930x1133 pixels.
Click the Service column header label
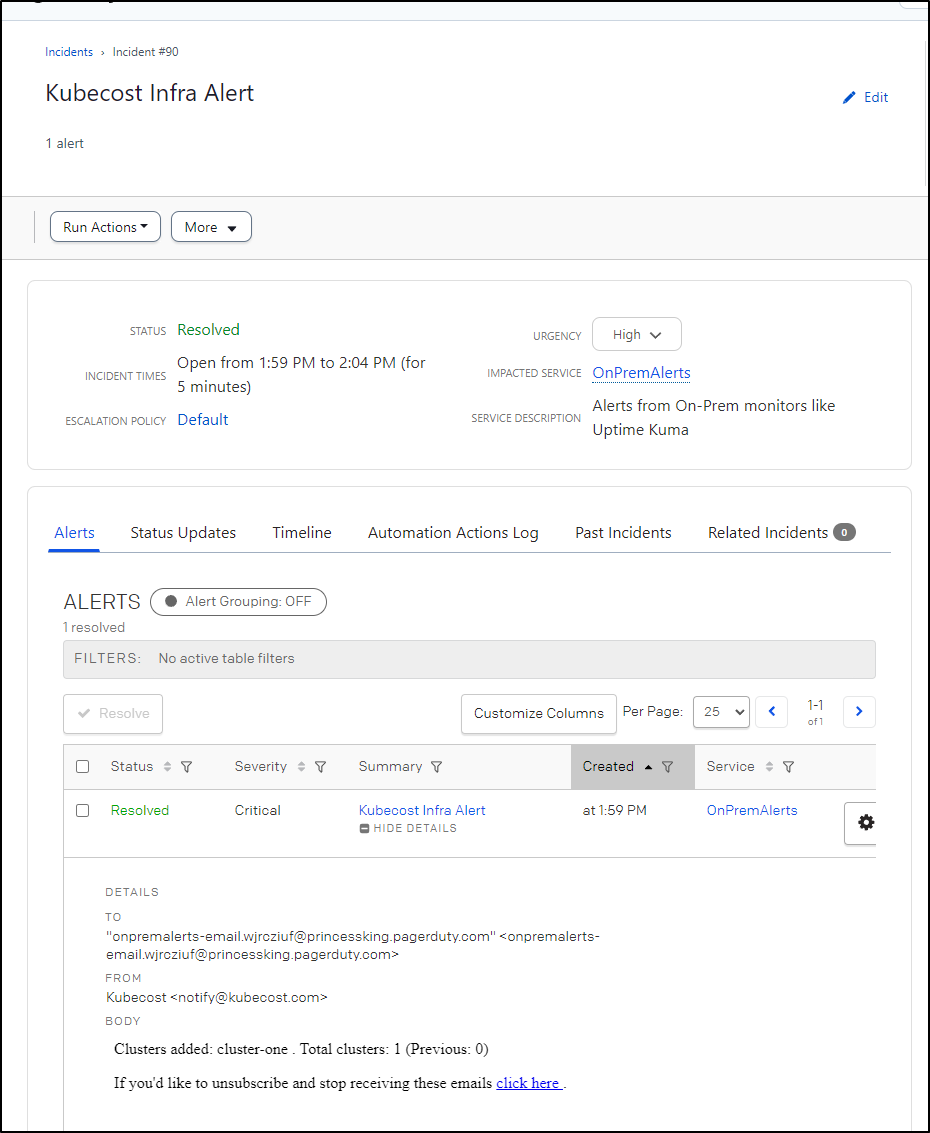731,767
